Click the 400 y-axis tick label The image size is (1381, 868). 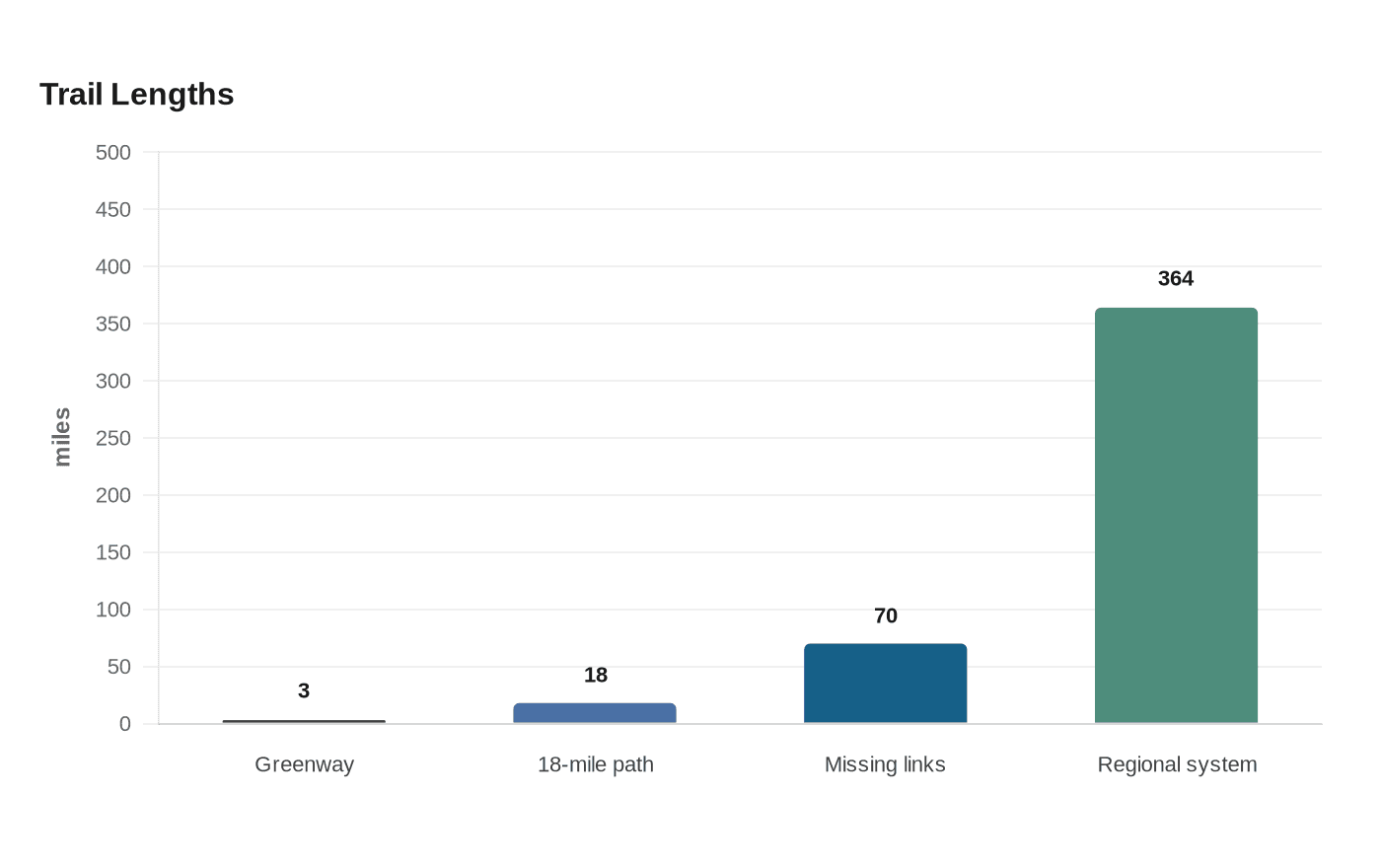(x=113, y=267)
